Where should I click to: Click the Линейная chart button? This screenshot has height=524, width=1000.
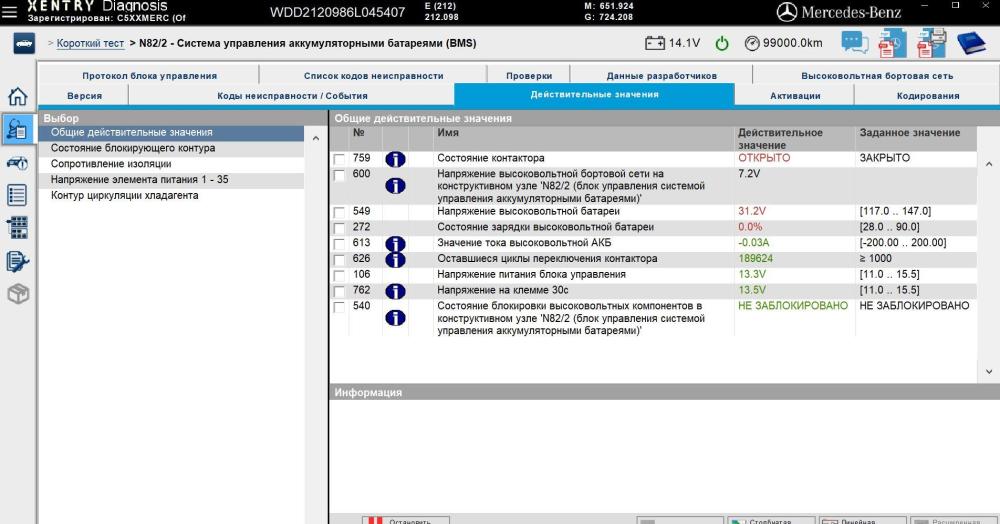(862, 520)
